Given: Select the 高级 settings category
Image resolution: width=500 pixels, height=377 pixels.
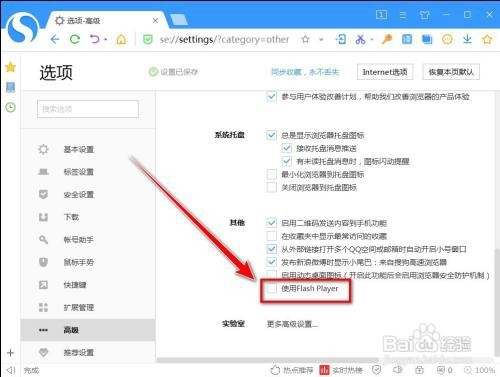Looking at the screenshot, I should (88, 330).
